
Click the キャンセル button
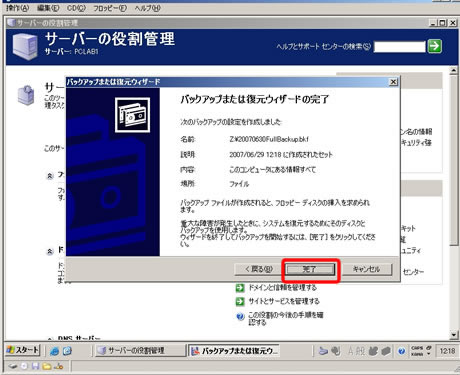(x=367, y=269)
